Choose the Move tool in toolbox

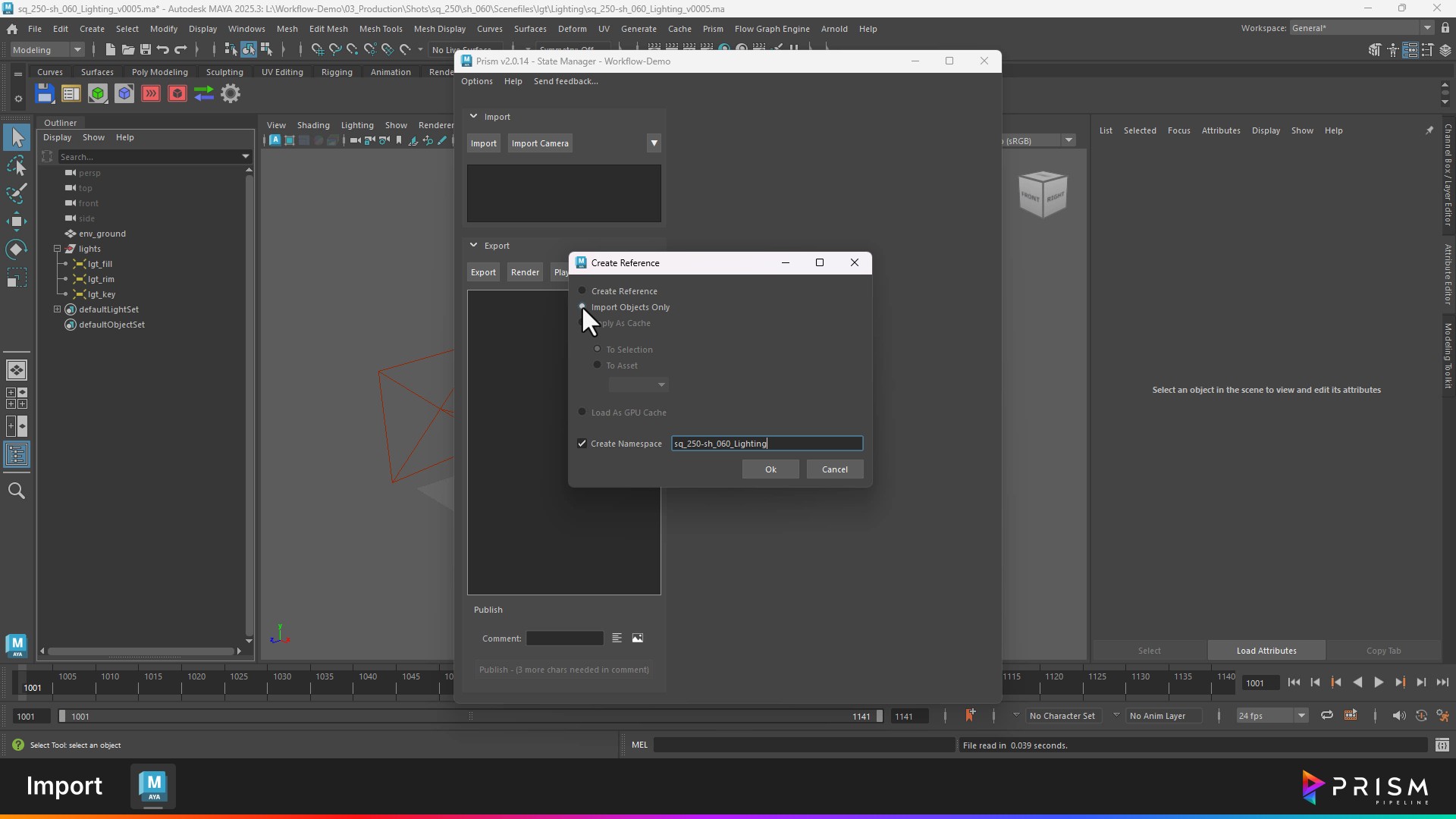point(17,221)
